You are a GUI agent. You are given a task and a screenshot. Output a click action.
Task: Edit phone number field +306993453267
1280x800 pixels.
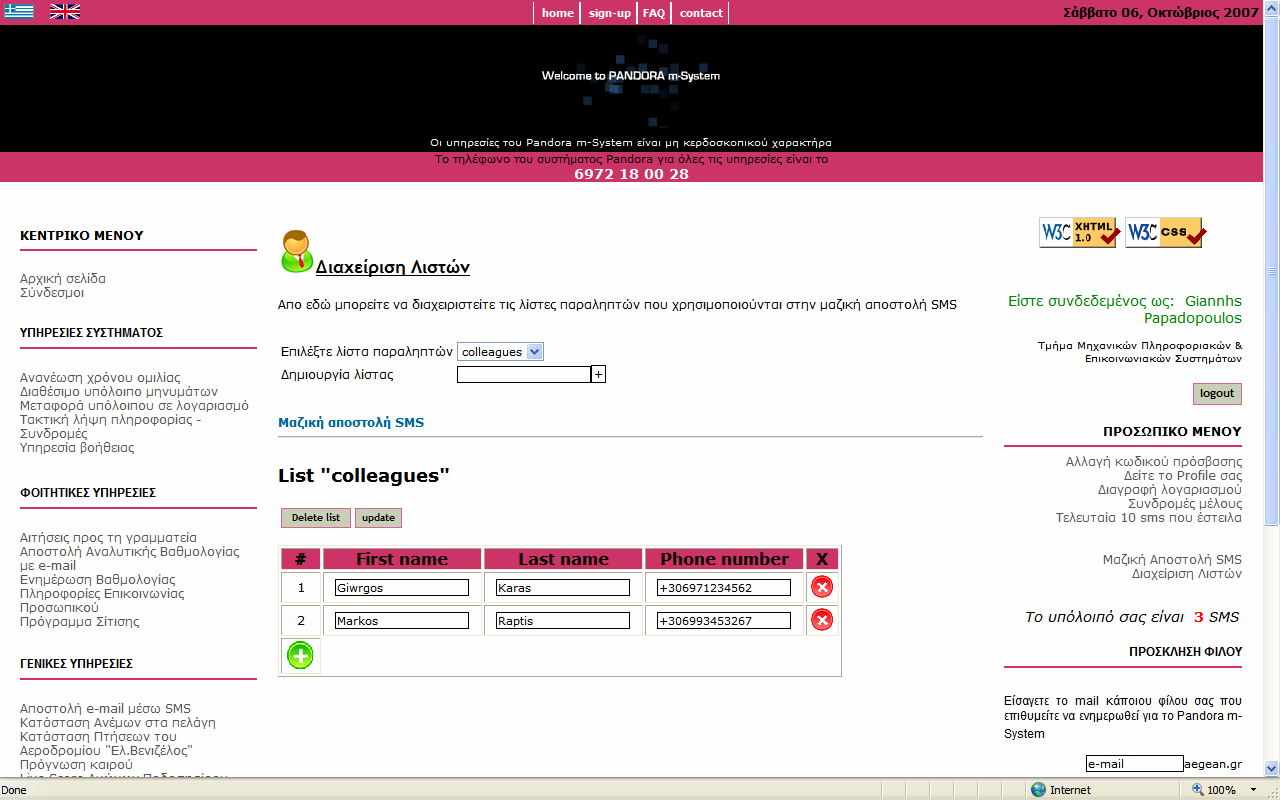click(724, 621)
